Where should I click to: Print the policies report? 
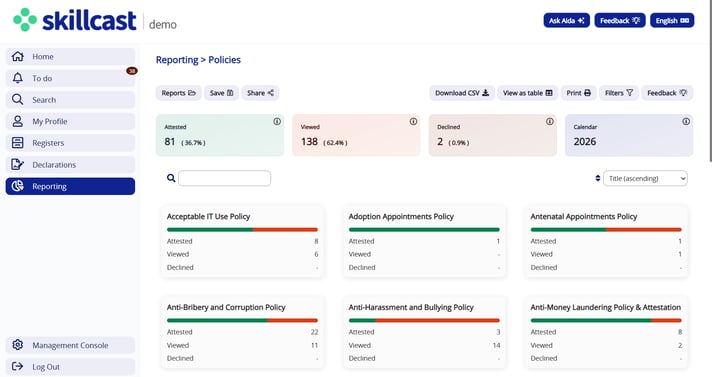pyautogui.click(x=578, y=93)
